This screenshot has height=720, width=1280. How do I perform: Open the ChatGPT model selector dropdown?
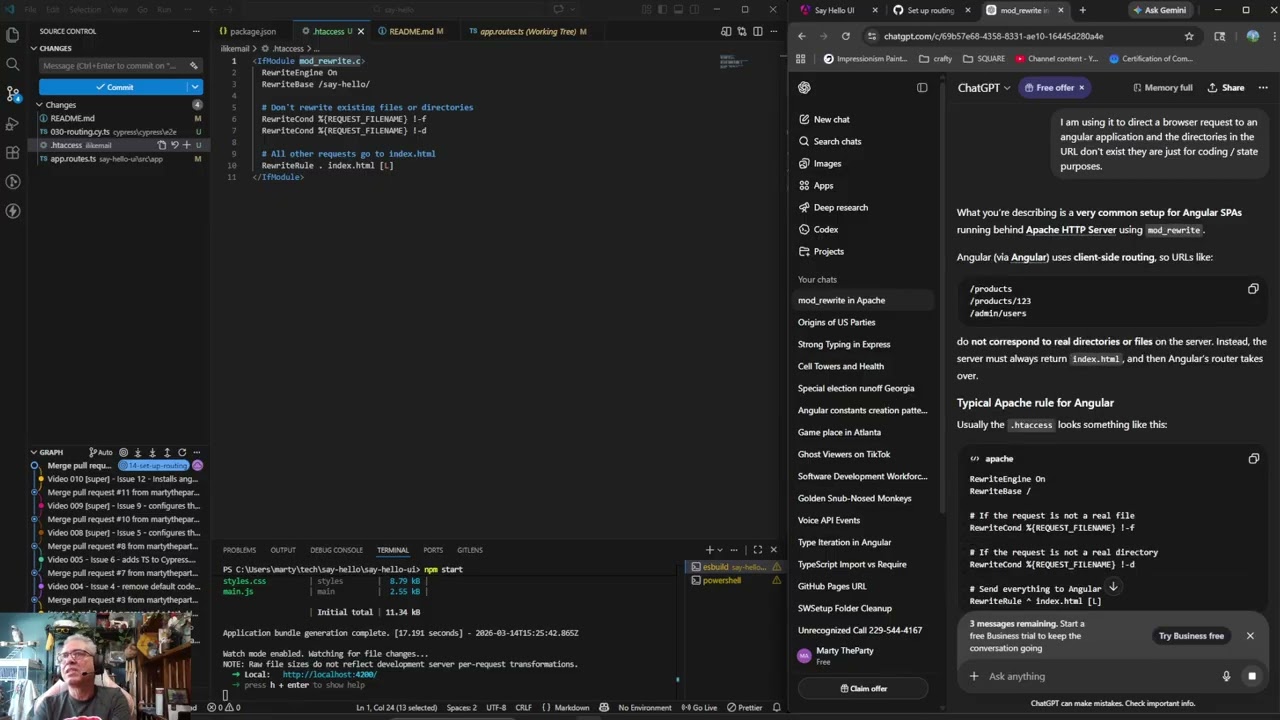click(984, 88)
